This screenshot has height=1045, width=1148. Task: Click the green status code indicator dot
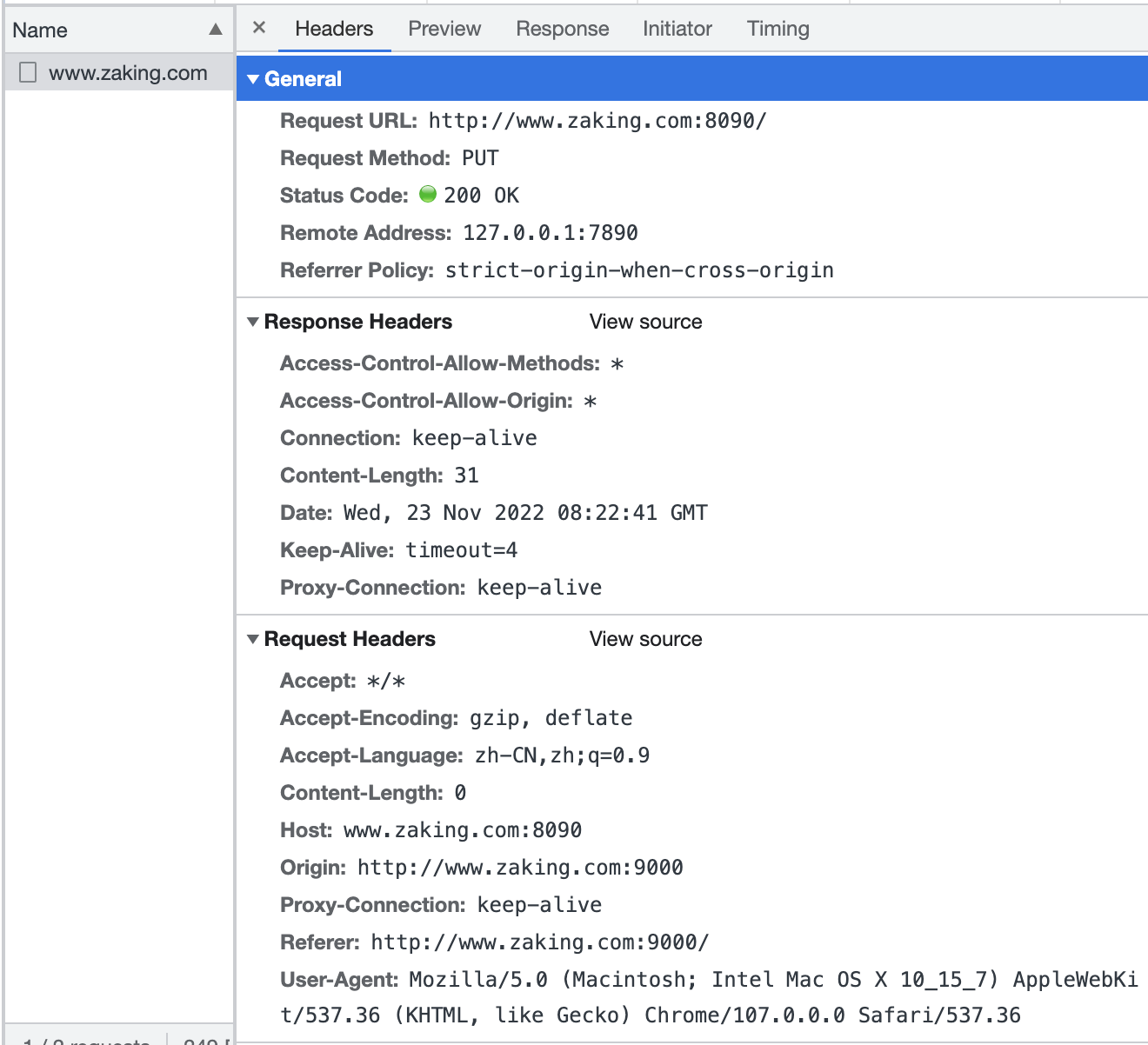point(428,194)
